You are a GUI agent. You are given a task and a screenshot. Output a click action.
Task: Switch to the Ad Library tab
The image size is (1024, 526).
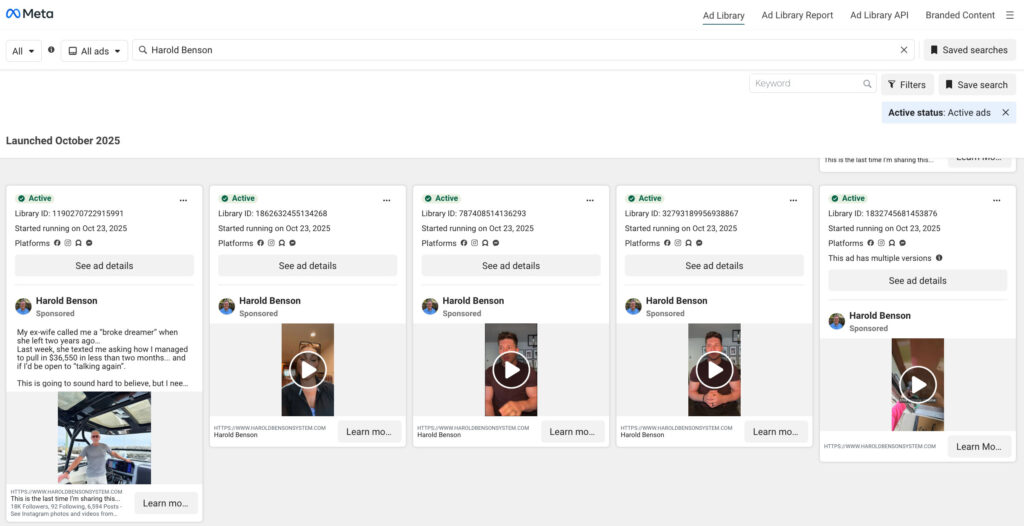click(724, 15)
